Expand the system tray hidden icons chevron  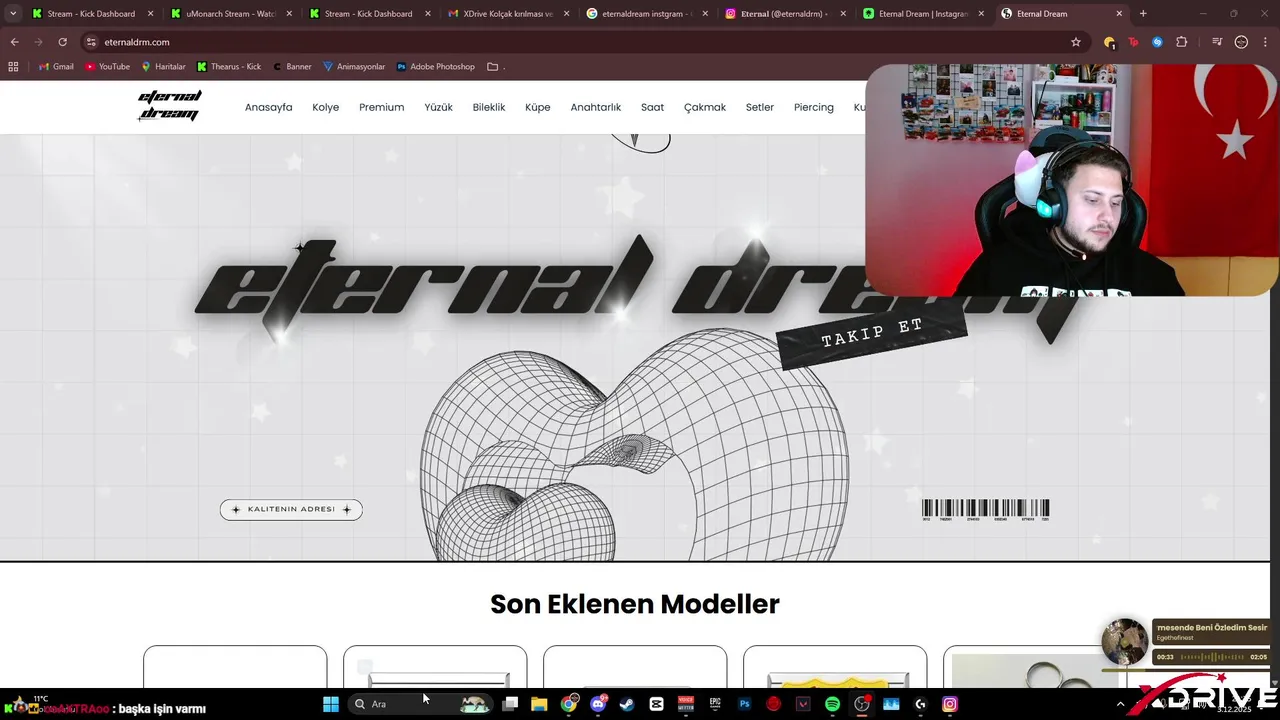[x=1120, y=704]
